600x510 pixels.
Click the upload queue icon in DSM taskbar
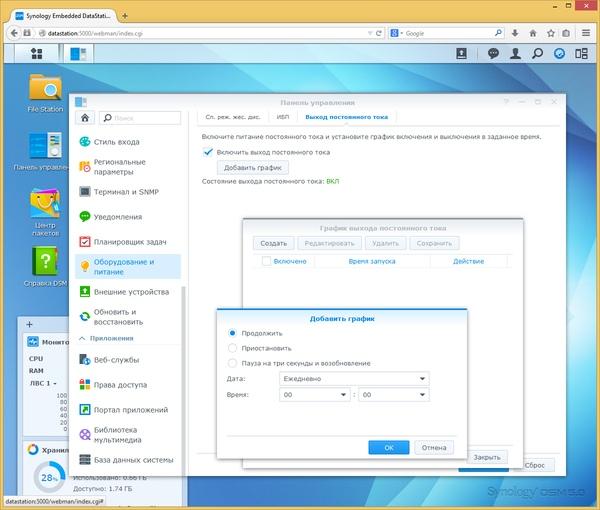[461, 54]
